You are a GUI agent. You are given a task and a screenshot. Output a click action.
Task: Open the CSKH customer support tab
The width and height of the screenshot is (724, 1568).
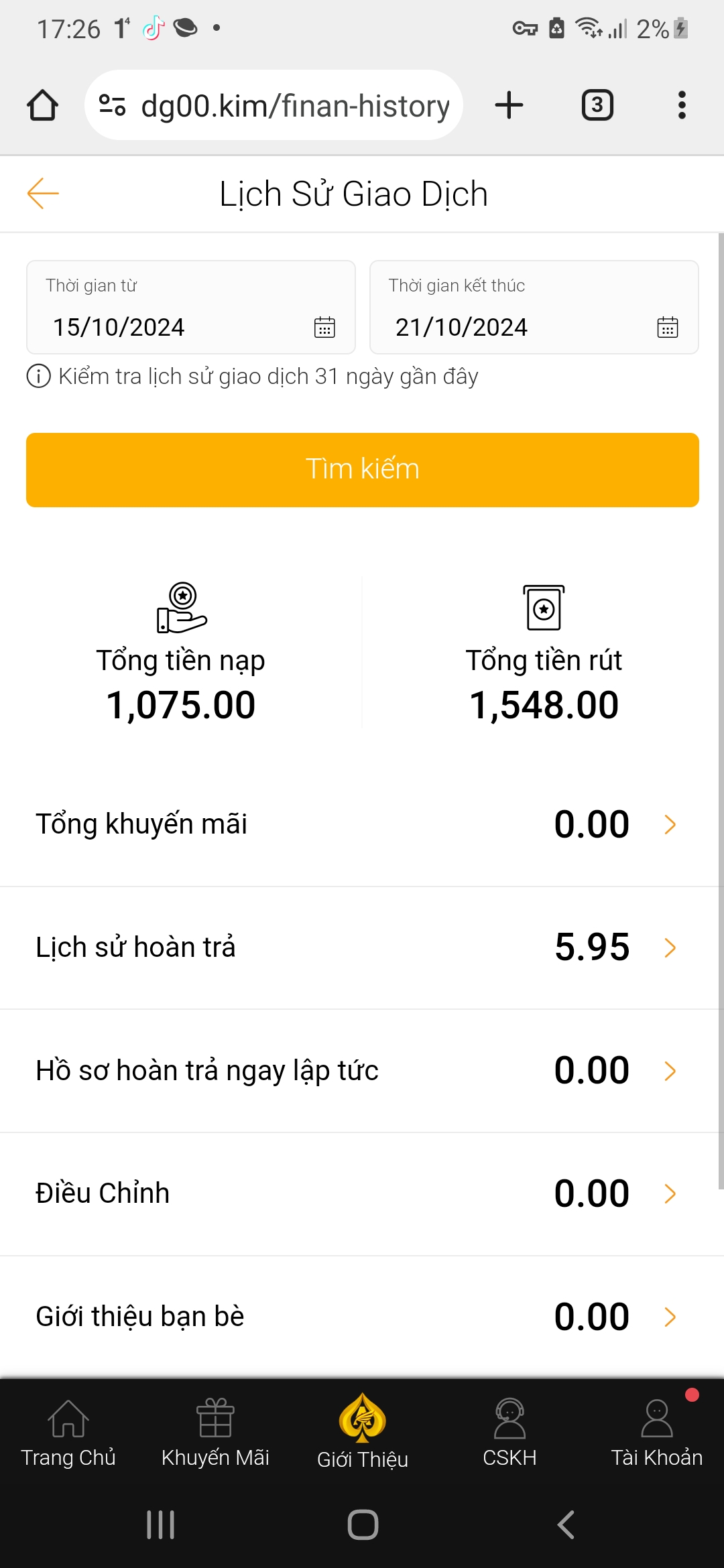[x=509, y=1433]
